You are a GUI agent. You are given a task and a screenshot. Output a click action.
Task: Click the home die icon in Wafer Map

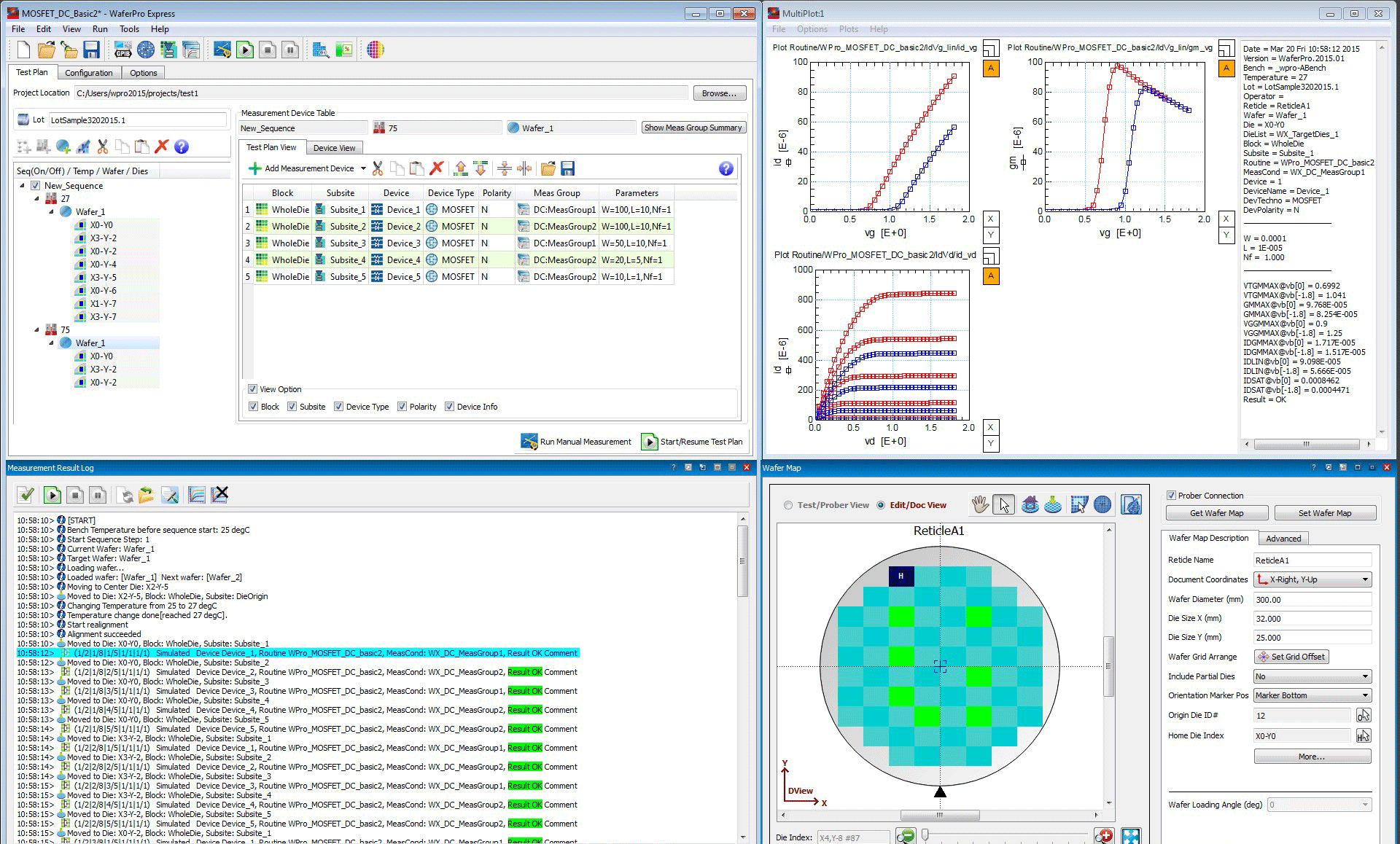(1030, 504)
